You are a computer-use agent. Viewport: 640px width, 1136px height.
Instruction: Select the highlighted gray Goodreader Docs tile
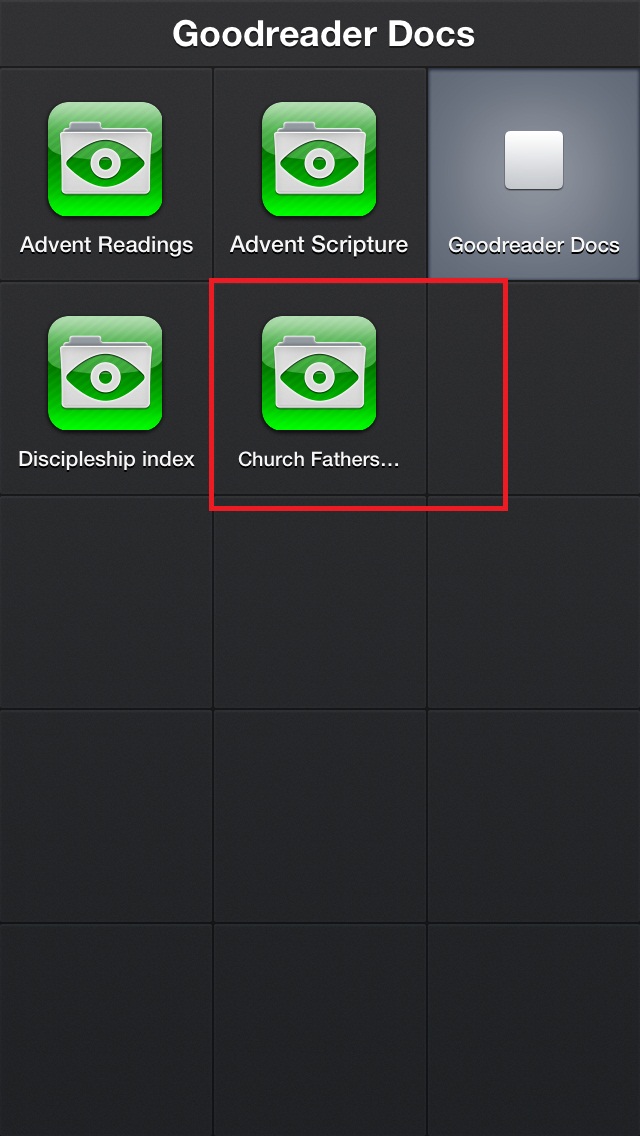coord(534,174)
